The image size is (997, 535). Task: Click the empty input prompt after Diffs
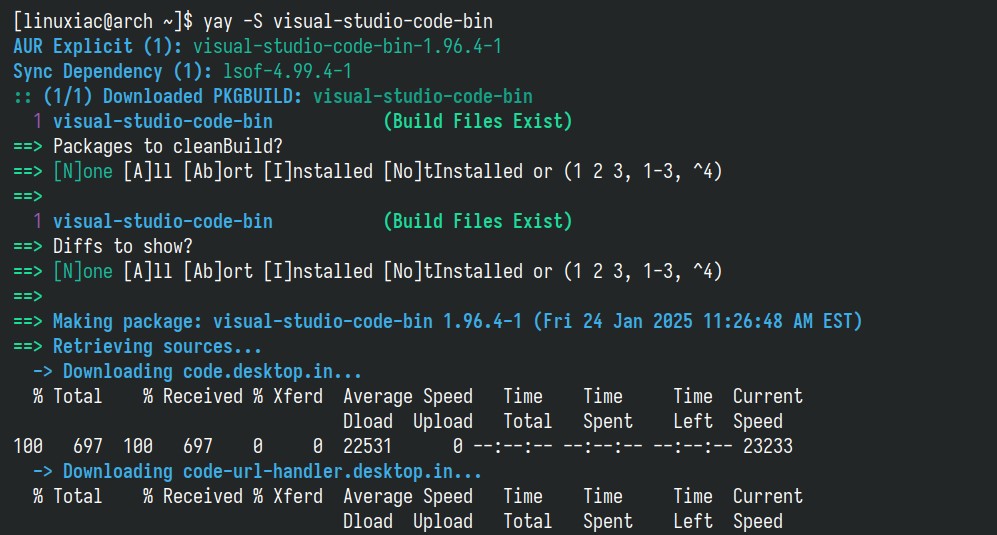[x=28, y=296]
